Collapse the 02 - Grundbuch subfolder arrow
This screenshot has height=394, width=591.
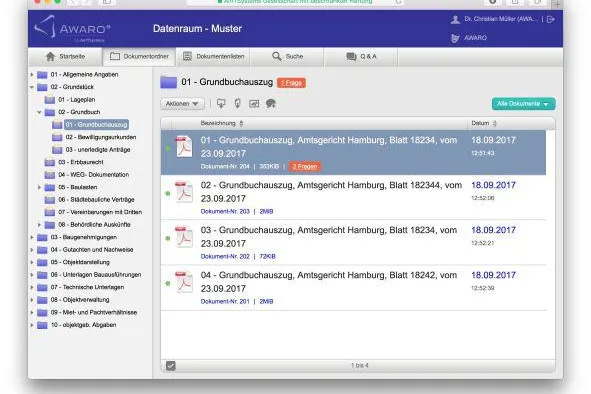click(39, 112)
